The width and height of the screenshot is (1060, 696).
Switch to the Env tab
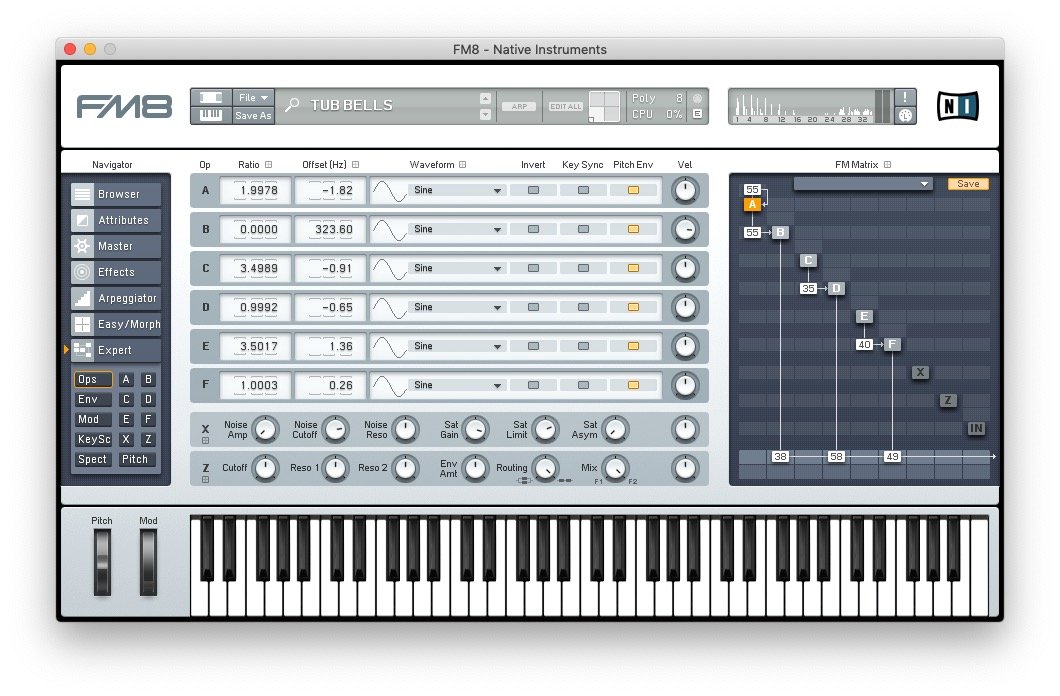(x=93, y=399)
